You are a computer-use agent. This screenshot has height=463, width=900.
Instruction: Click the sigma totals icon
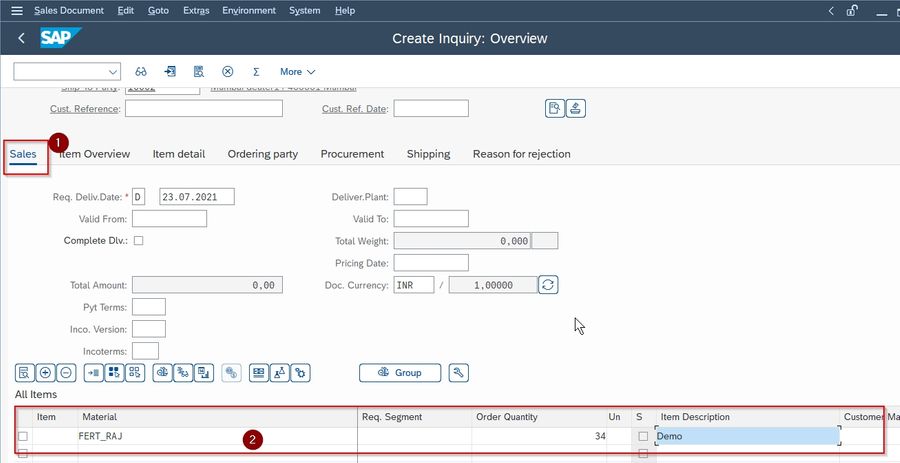tap(256, 72)
